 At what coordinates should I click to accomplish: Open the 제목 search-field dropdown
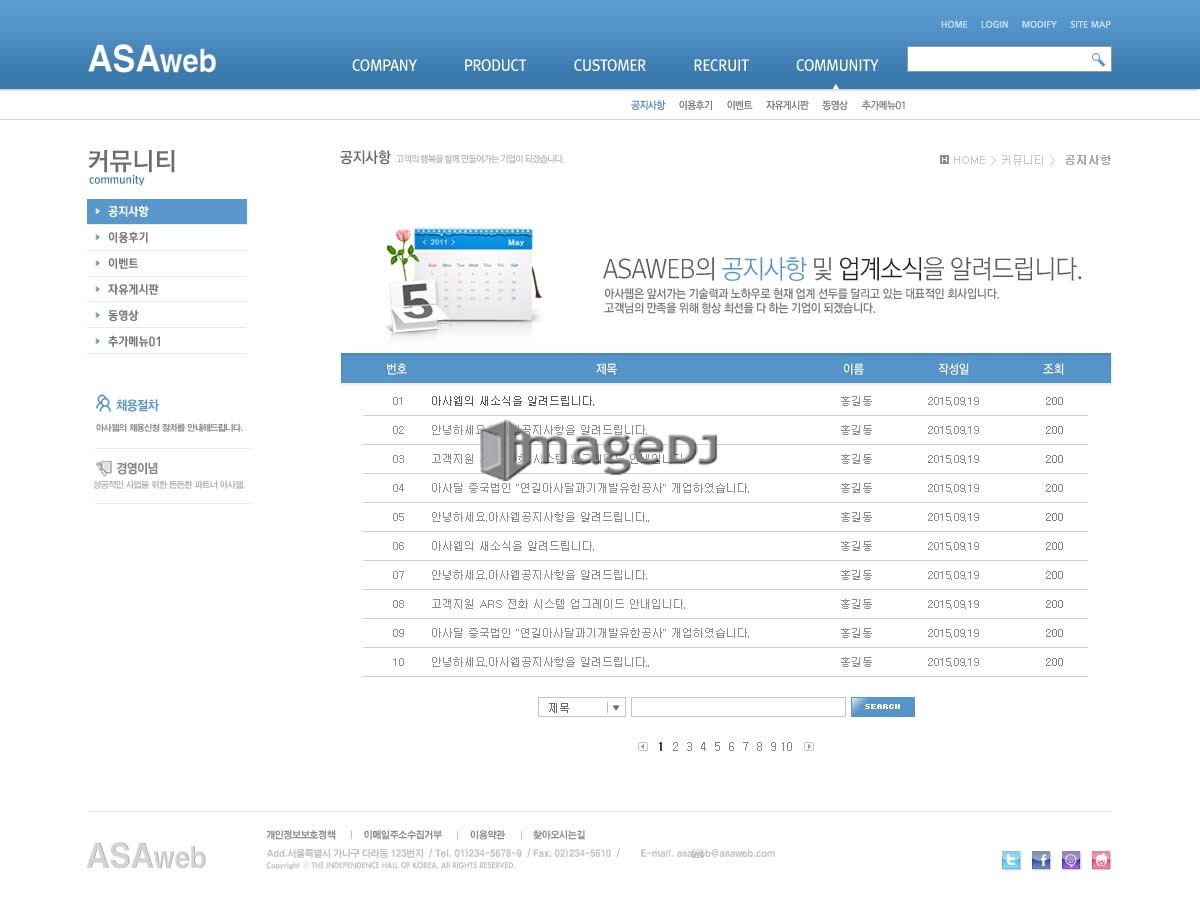click(582, 707)
